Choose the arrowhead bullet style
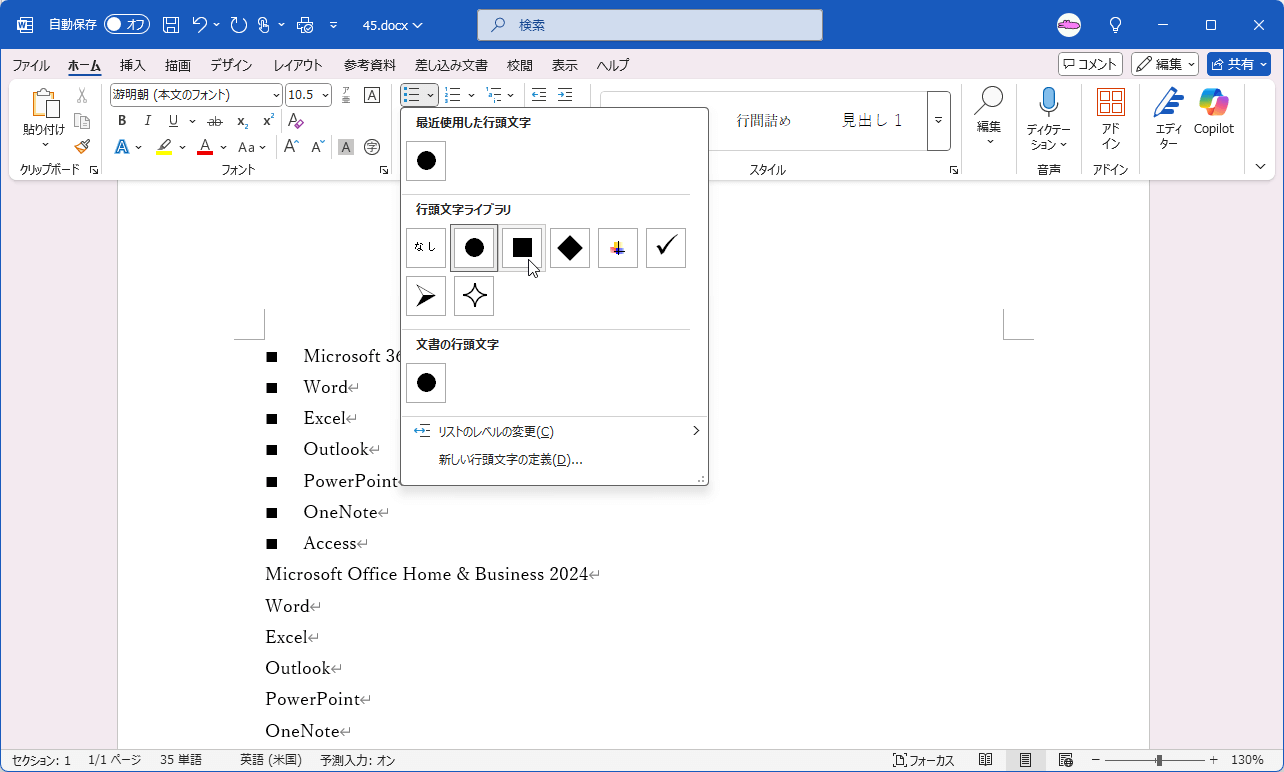The height and width of the screenshot is (772, 1284). [426, 296]
